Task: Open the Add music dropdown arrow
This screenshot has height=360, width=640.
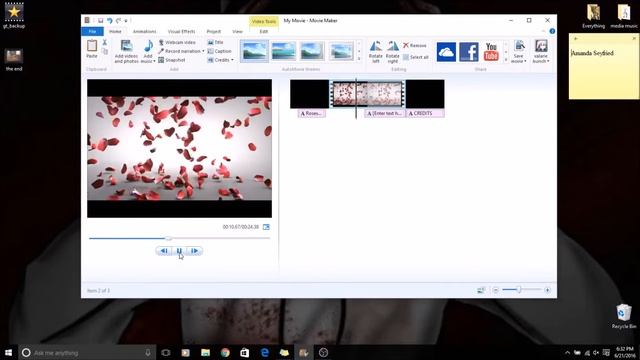Action: click(x=154, y=61)
